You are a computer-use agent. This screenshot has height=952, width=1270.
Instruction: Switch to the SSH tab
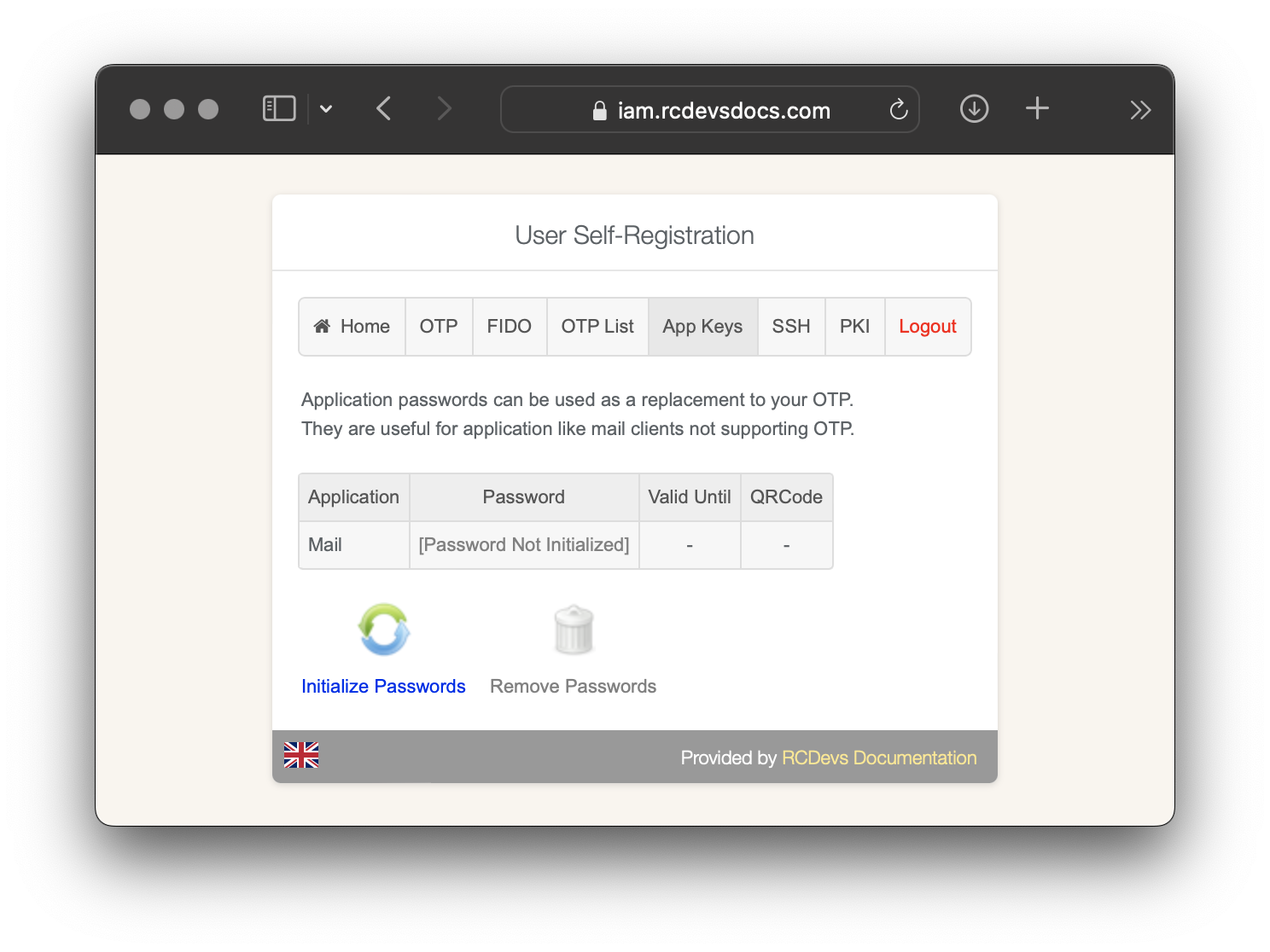tap(791, 327)
